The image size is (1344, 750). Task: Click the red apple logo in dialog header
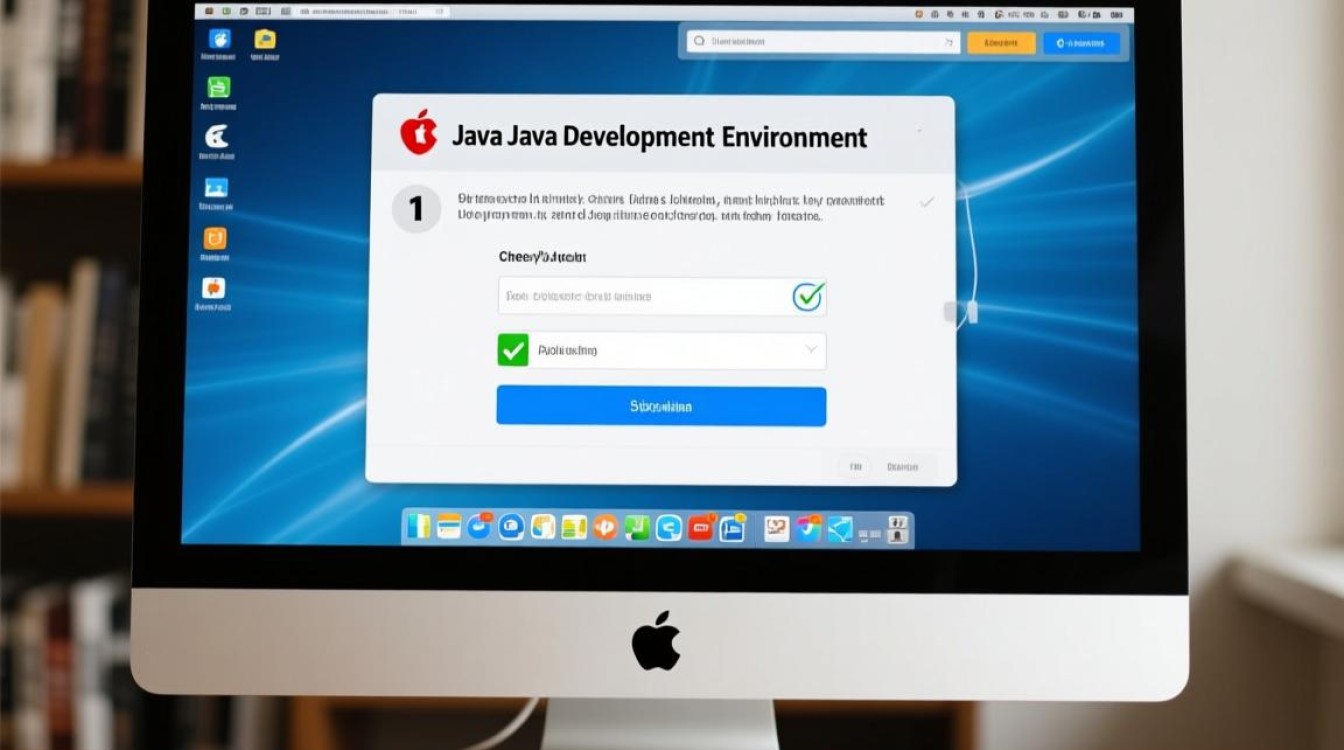419,133
